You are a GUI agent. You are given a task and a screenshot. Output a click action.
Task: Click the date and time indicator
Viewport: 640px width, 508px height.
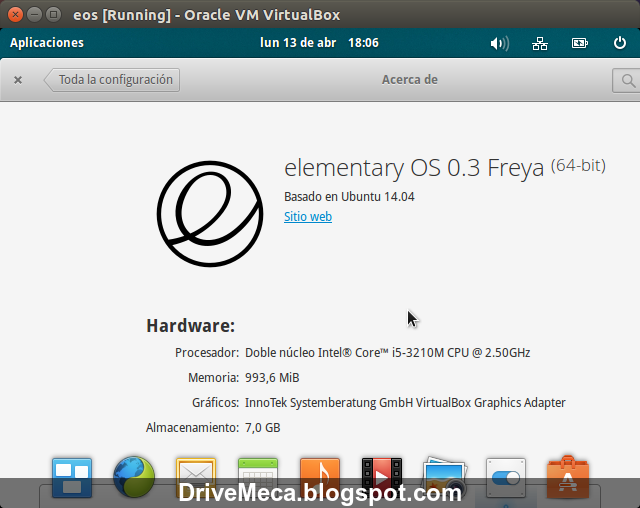click(319, 43)
